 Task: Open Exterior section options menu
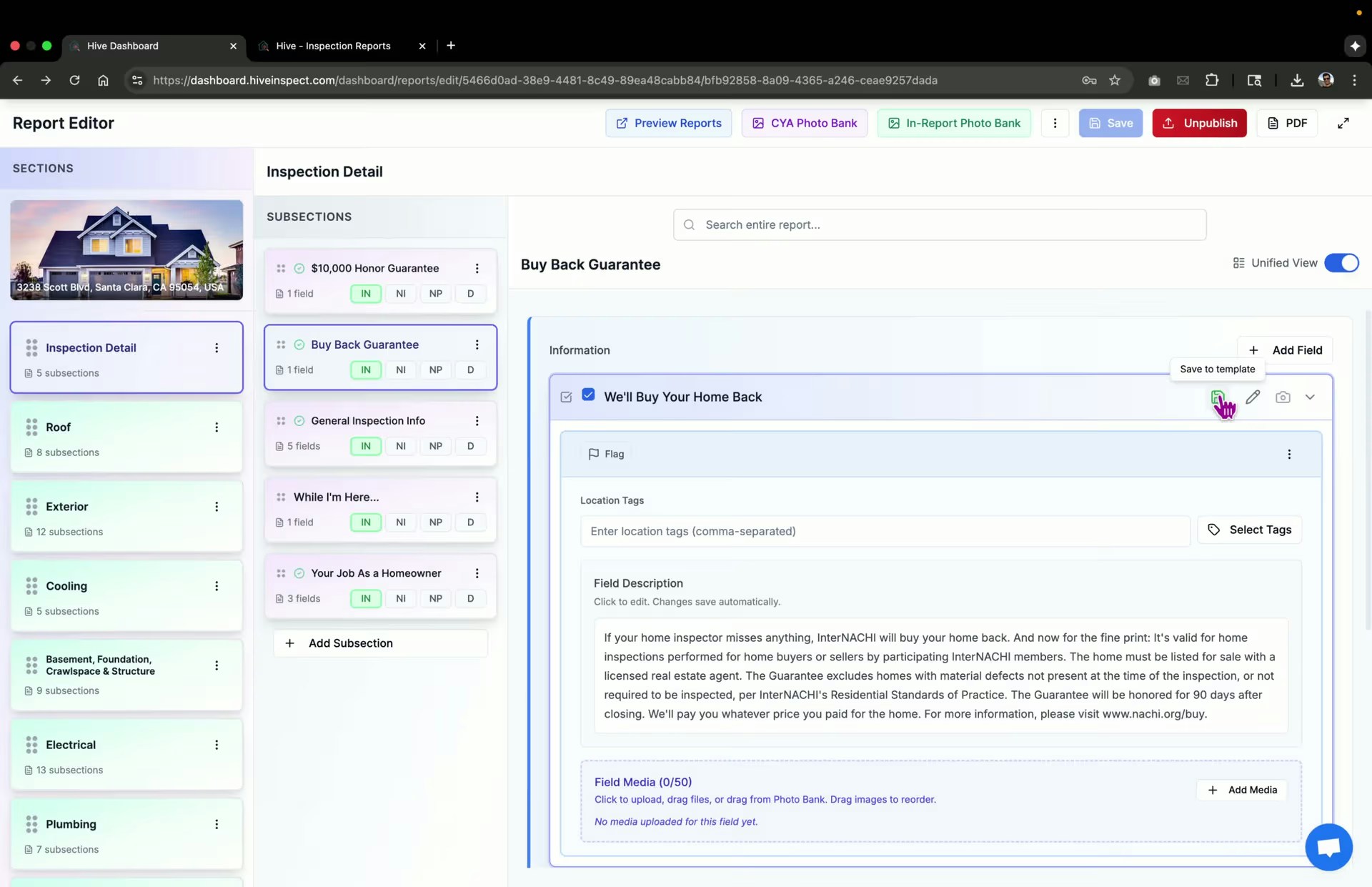click(217, 507)
